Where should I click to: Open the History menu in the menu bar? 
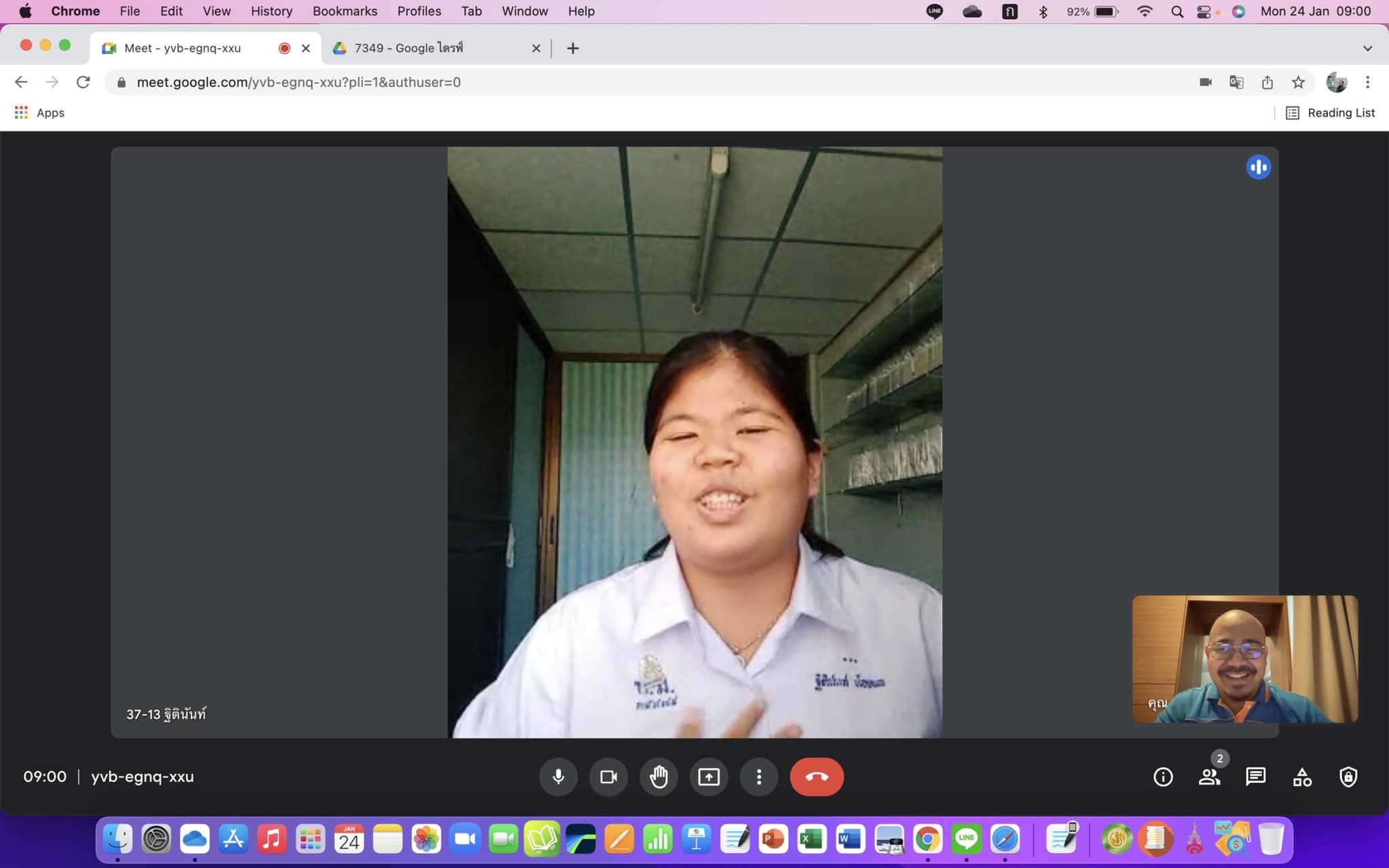click(271, 11)
